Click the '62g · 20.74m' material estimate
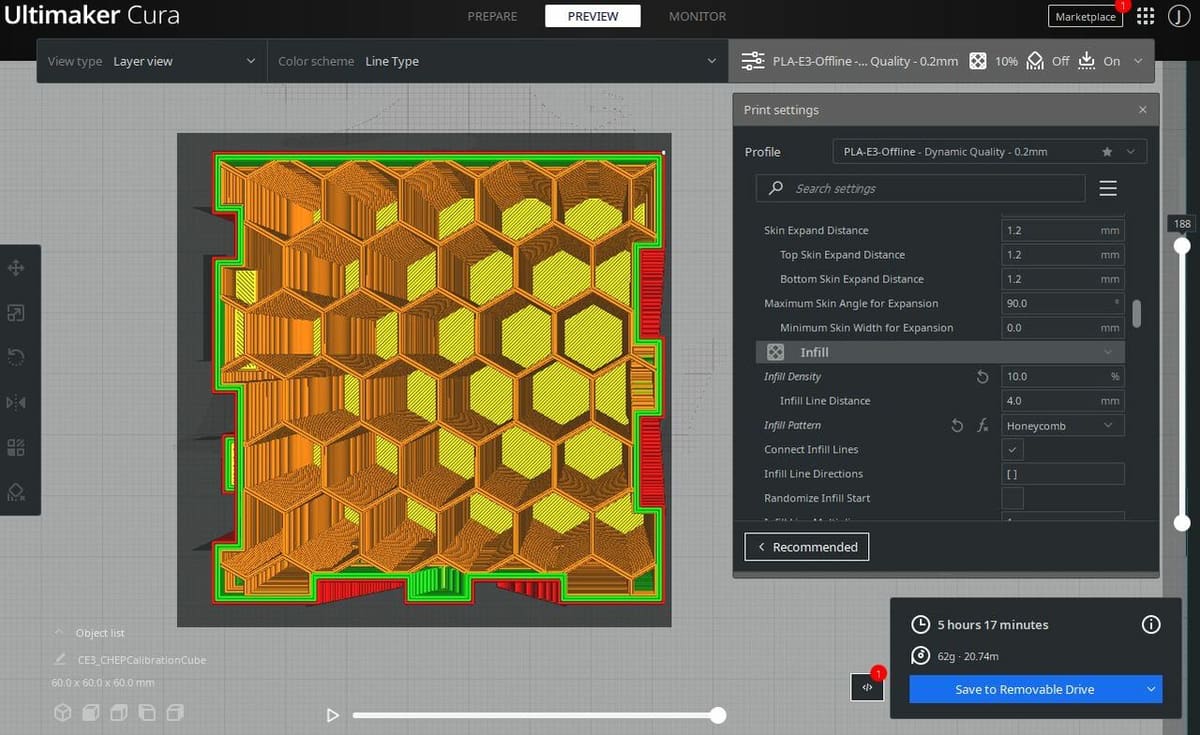This screenshot has width=1200, height=735. coord(968,656)
